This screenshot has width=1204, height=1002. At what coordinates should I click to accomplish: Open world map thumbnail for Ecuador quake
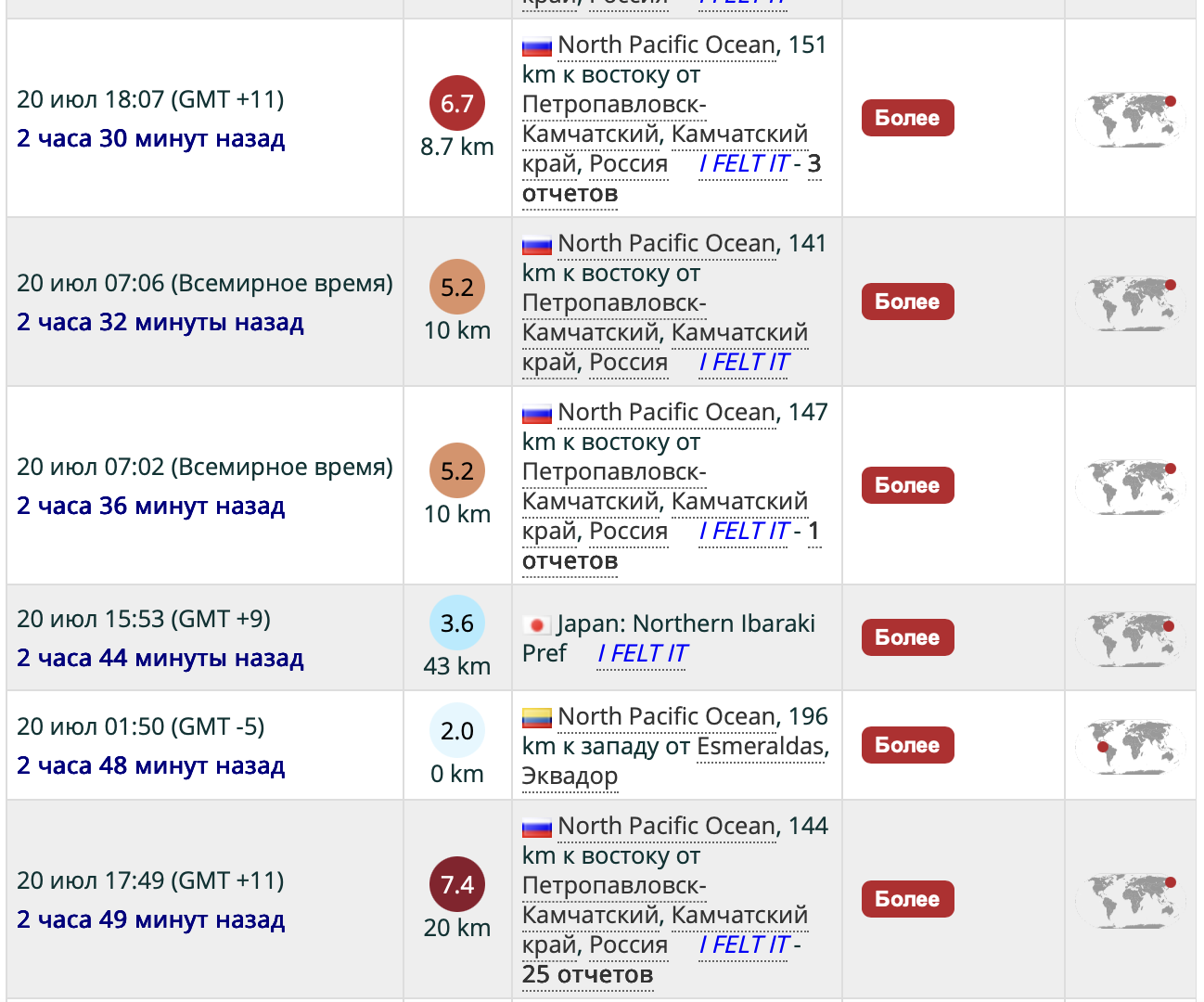pyautogui.click(x=1130, y=746)
